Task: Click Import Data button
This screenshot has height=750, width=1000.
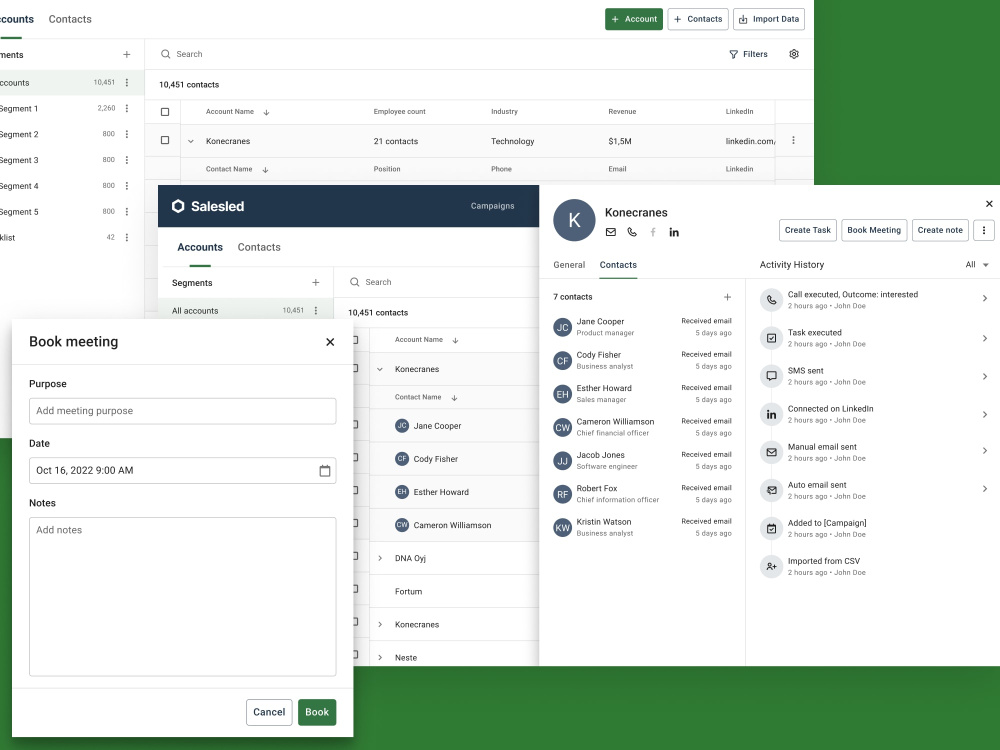Action: pyautogui.click(x=769, y=19)
